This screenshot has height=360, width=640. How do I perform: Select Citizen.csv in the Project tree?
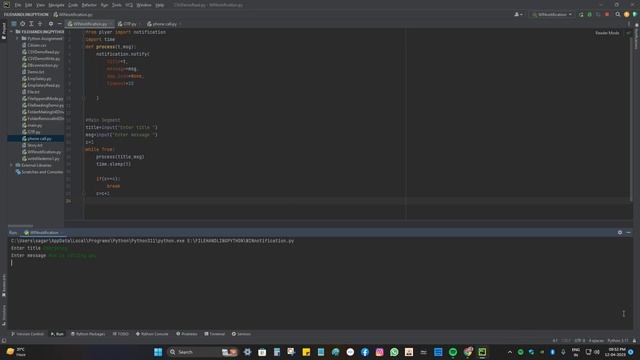(36, 45)
